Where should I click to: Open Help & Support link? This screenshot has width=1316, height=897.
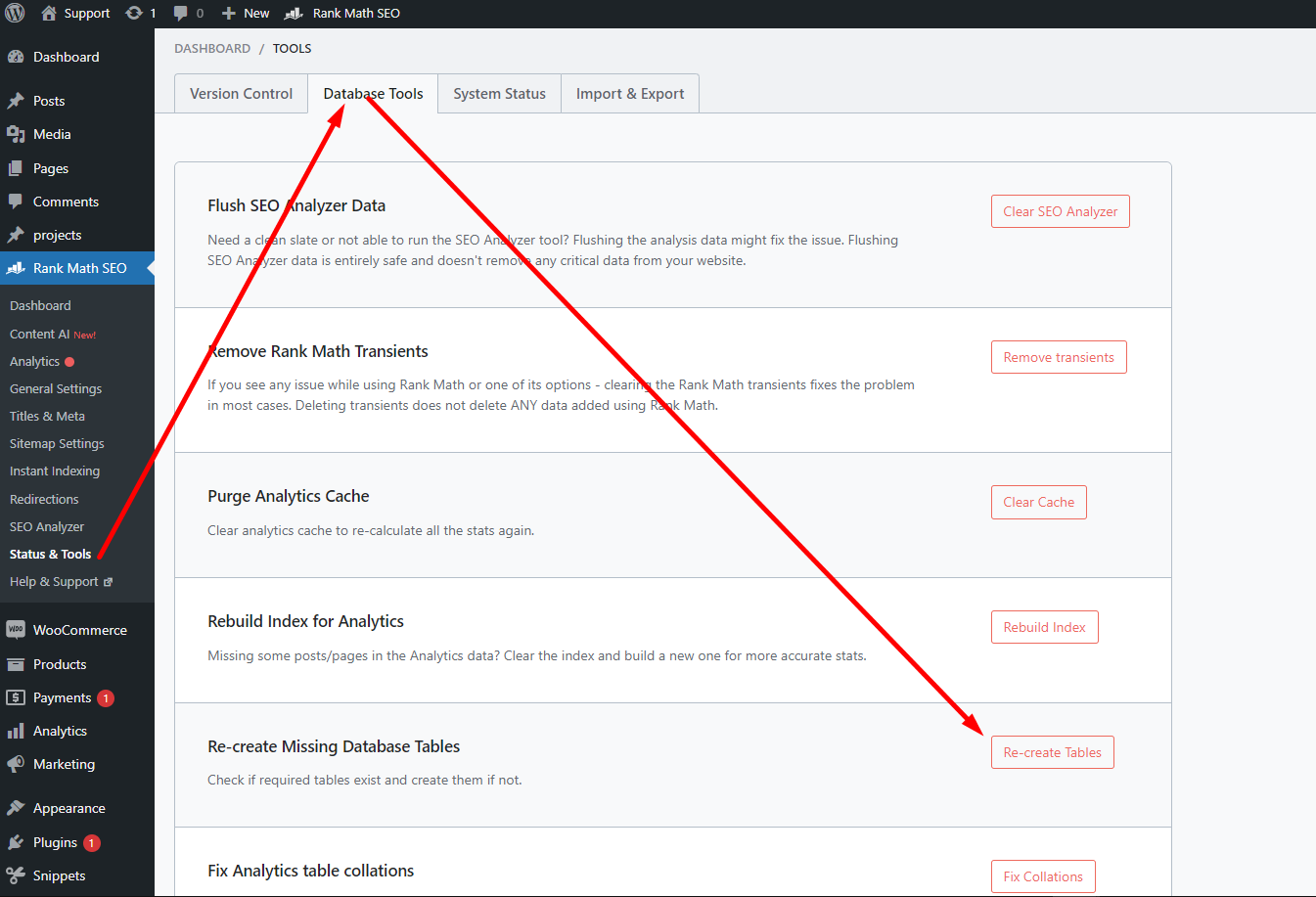pyautogui.click(x=54, y=581)
